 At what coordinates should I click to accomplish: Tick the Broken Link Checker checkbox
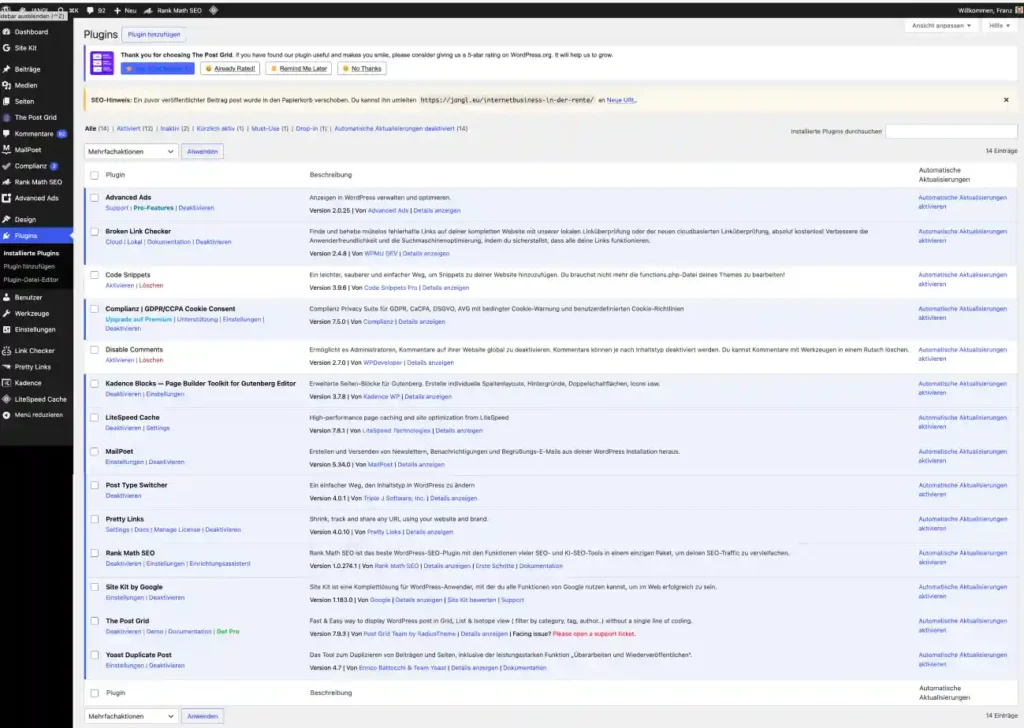[95, 231]
